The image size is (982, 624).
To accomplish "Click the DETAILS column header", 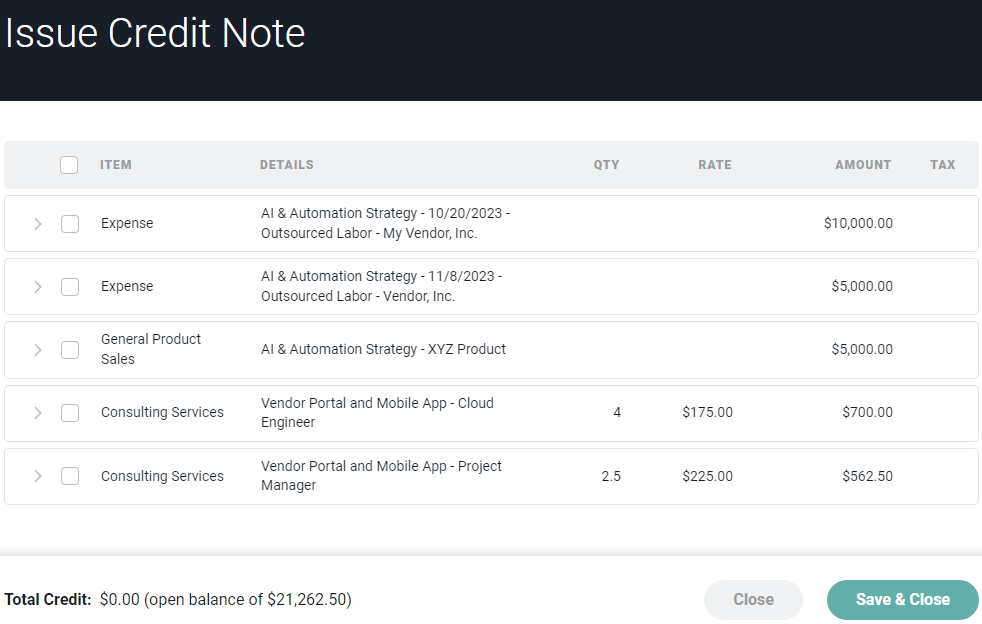I will [287, 165].
